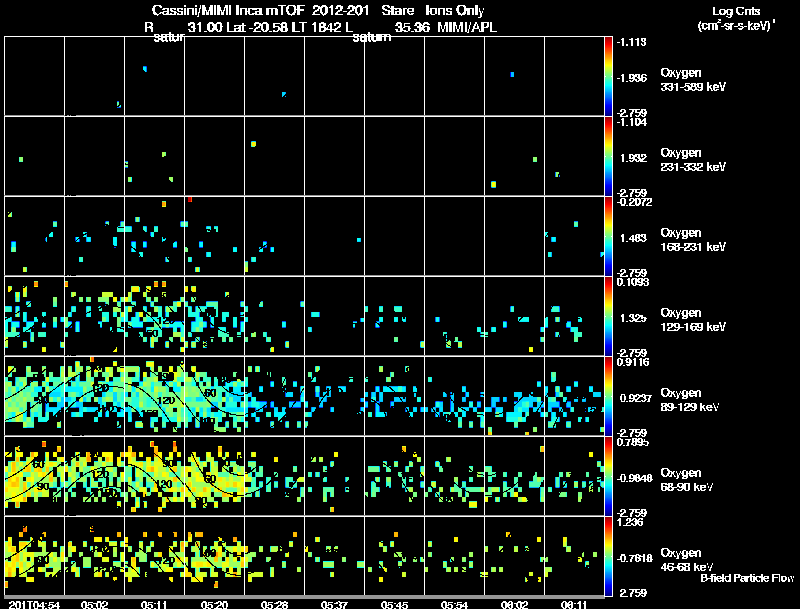Click inside the Oxygen 89-129 keV spectrogram panel
The height and width of the screenshot is (609, 800).
point(304,396)
